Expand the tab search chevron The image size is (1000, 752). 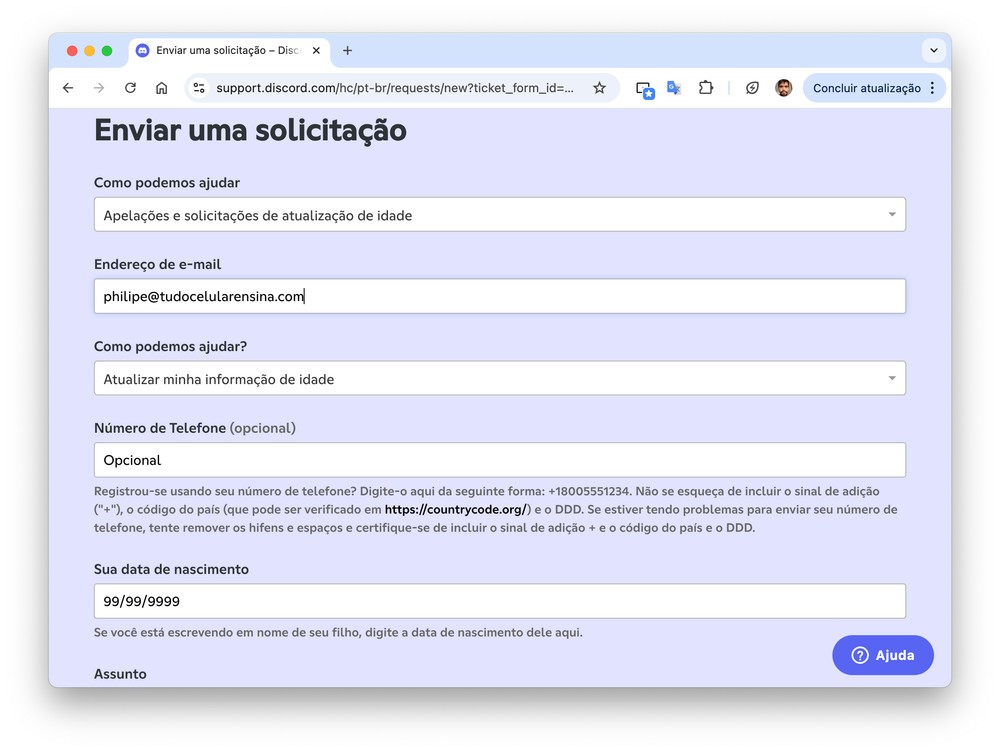pyautogui.click(x=933, y=50)
